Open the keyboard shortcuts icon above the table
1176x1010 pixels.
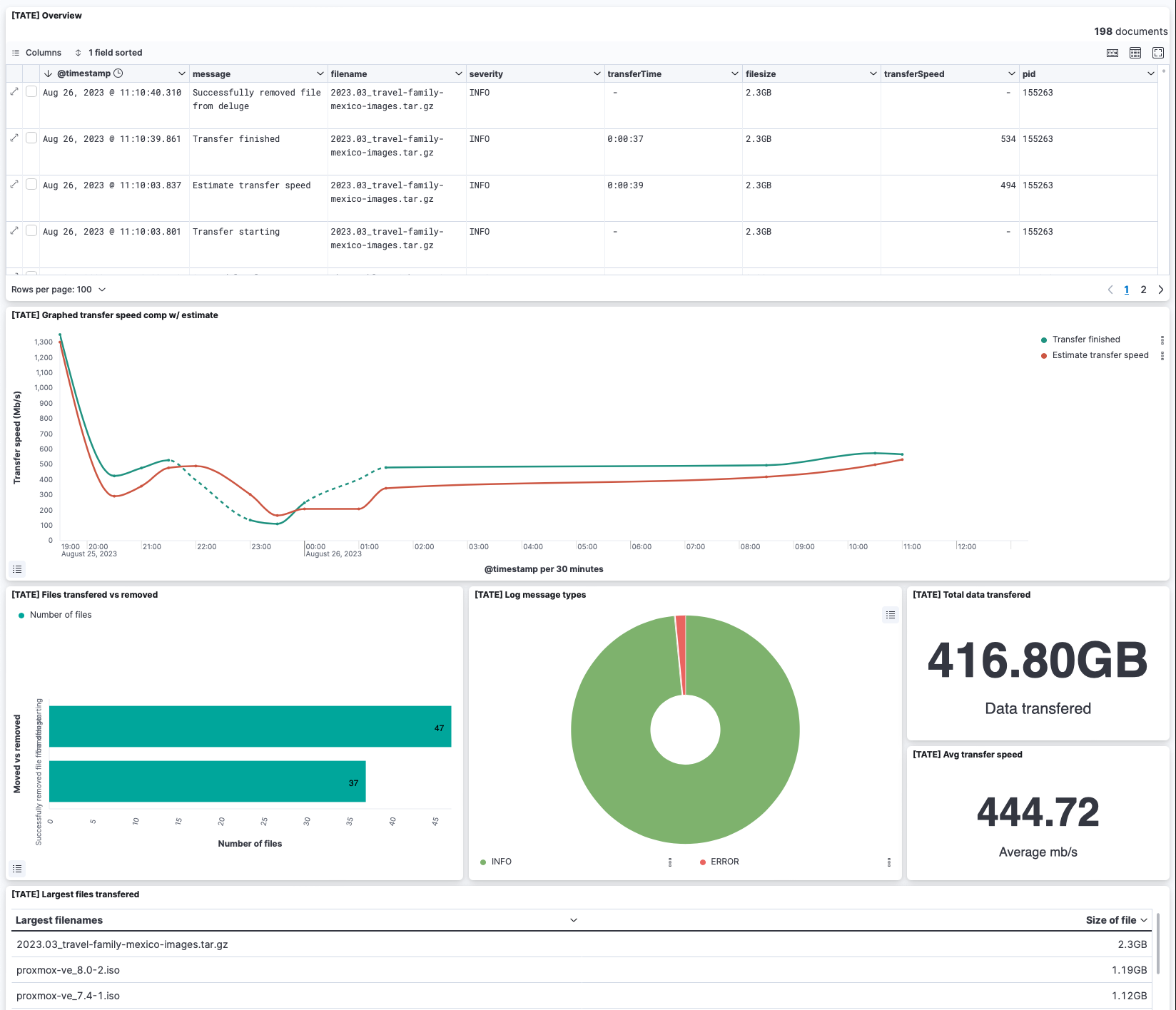(1112, 52)
